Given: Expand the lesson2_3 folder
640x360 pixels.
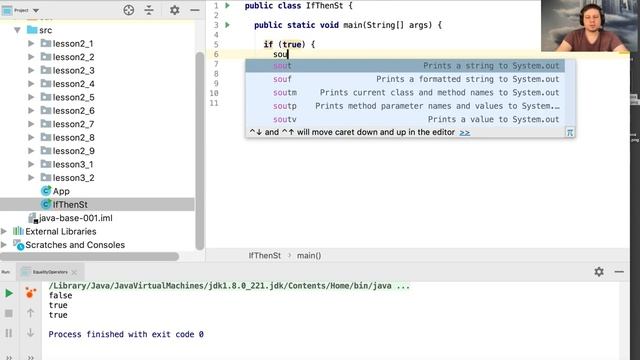Looking at the screenshot, I should (31, 70).
